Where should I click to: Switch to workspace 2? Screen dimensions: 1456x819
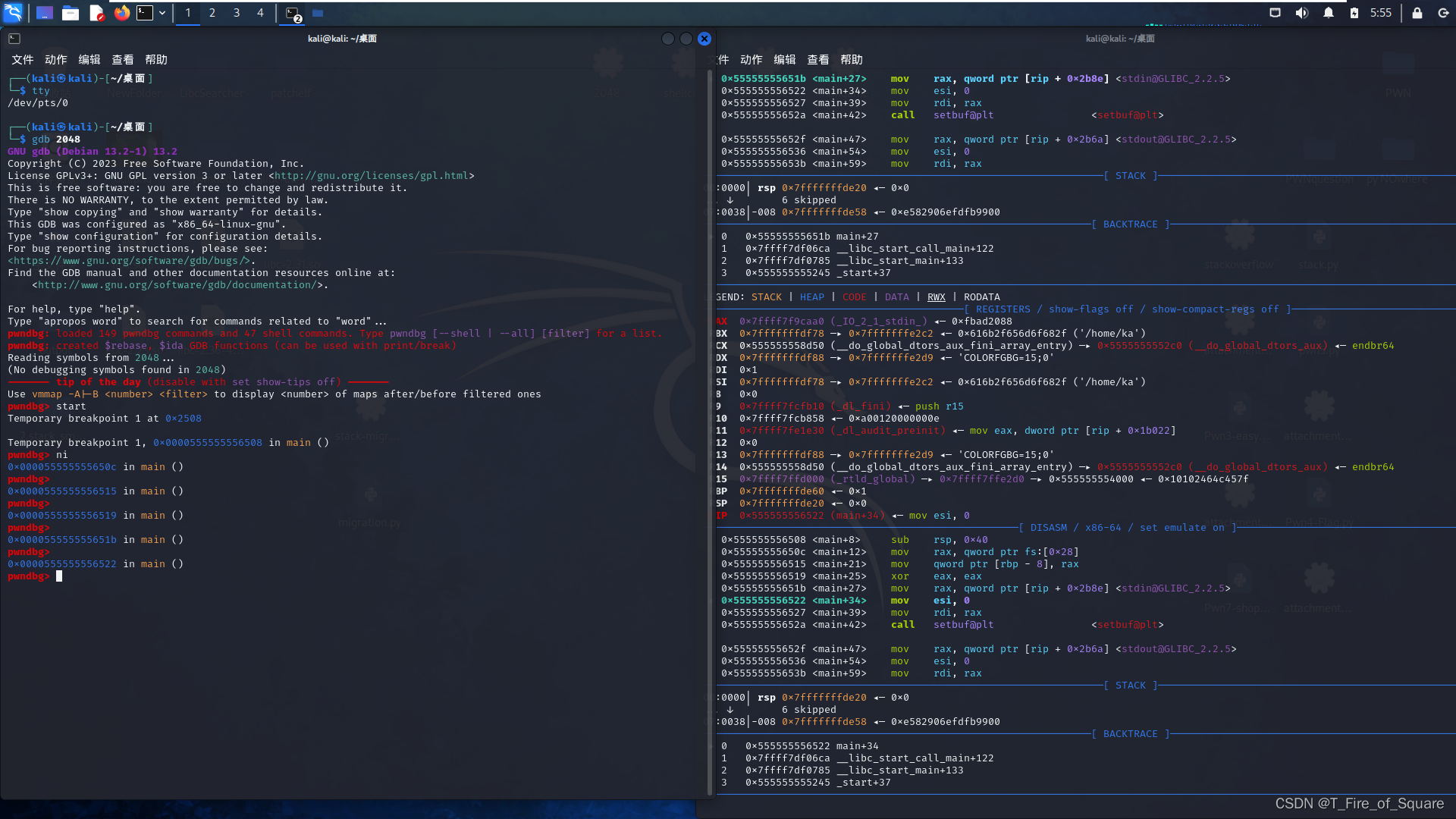point(212,13)
